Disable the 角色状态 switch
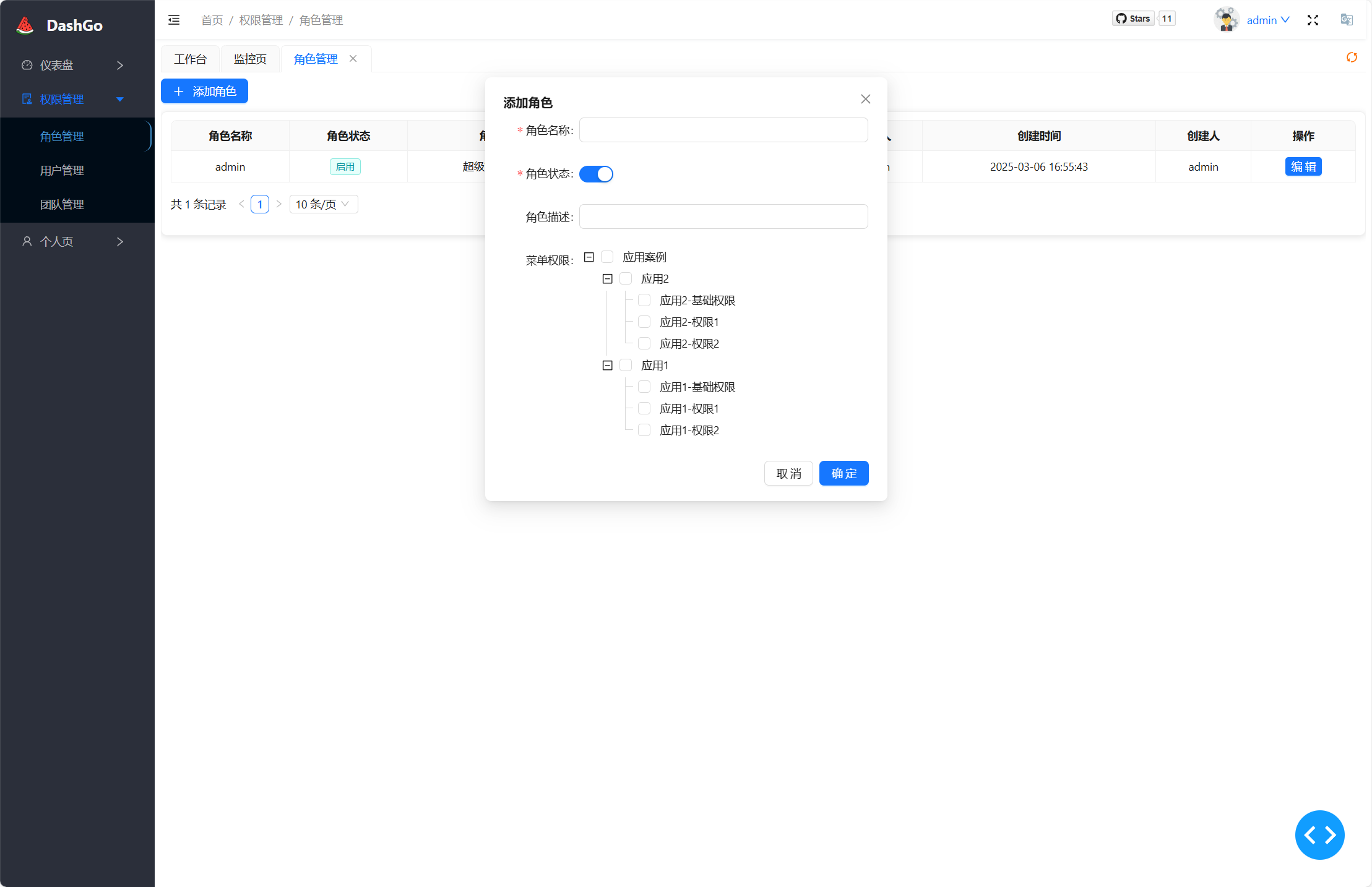 point(595,174)
